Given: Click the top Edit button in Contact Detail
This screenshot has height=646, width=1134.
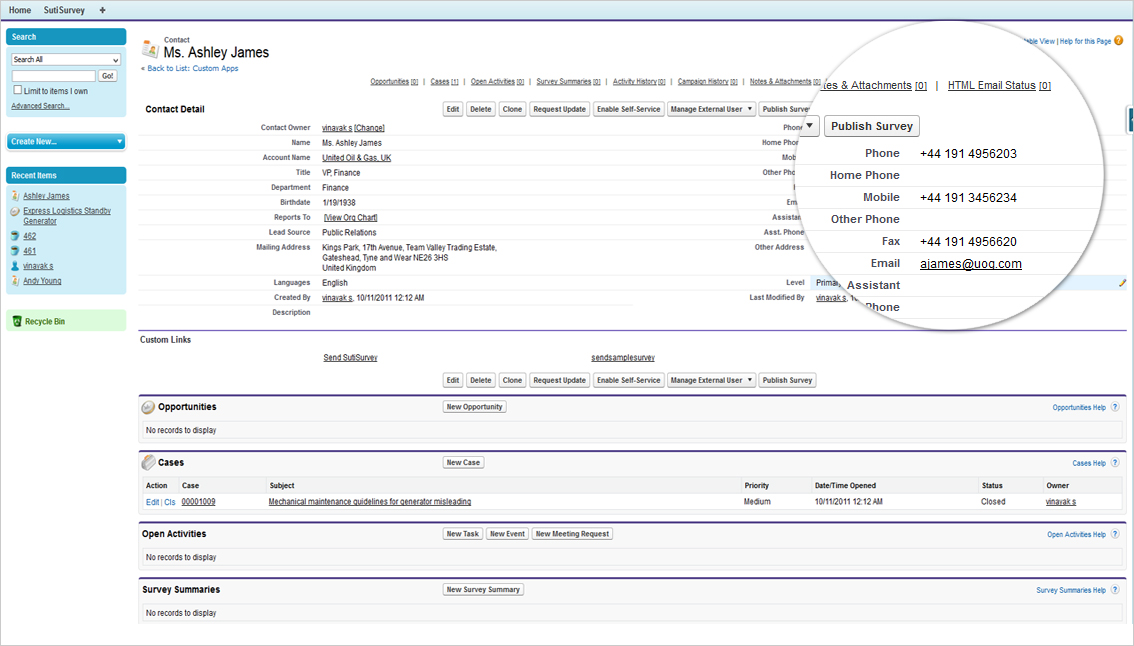Looking at the screenshot, I should pyautogui.click(x=453, y=109).
